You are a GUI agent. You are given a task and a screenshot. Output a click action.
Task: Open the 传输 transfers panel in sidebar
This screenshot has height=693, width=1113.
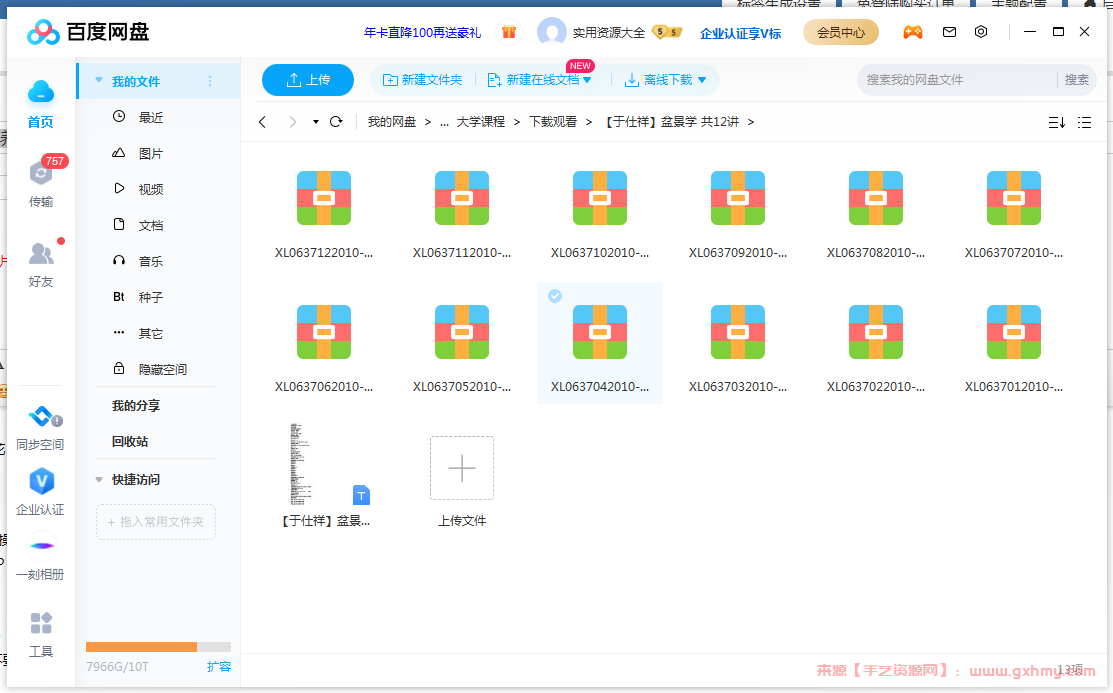pos(41,182)
